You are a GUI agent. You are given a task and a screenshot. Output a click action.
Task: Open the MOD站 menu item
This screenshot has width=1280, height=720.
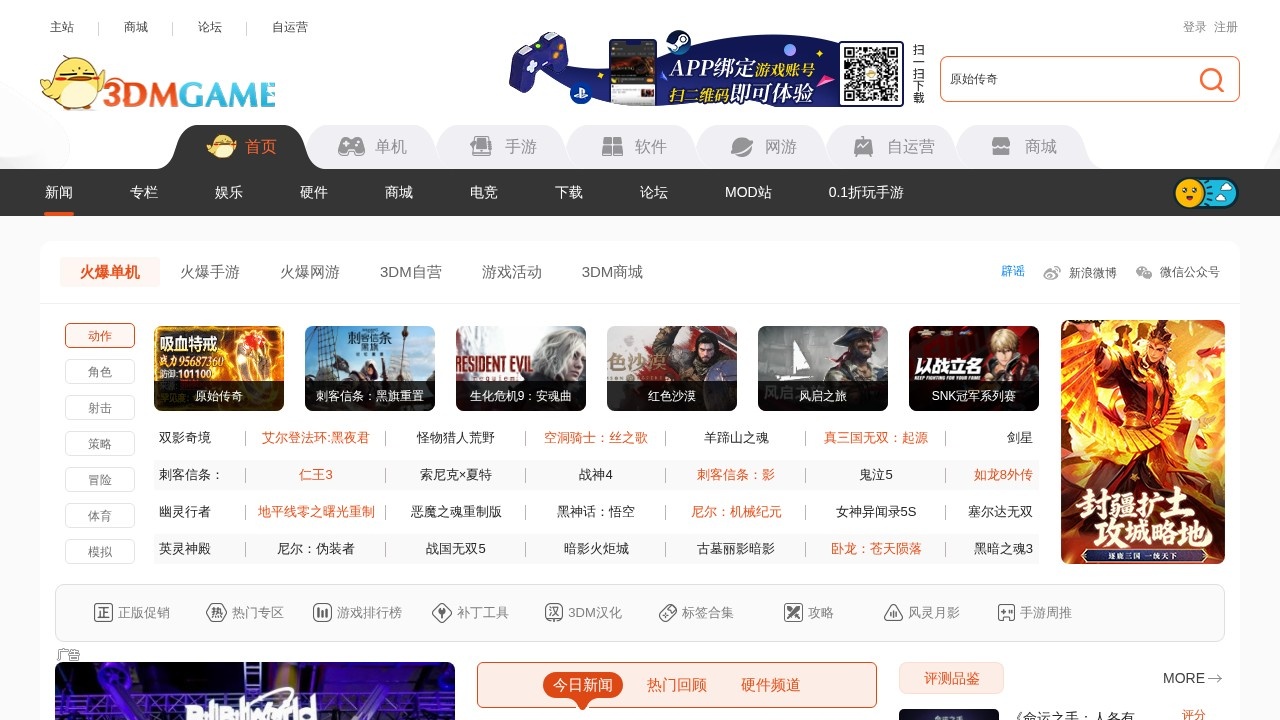click(748, 192)
